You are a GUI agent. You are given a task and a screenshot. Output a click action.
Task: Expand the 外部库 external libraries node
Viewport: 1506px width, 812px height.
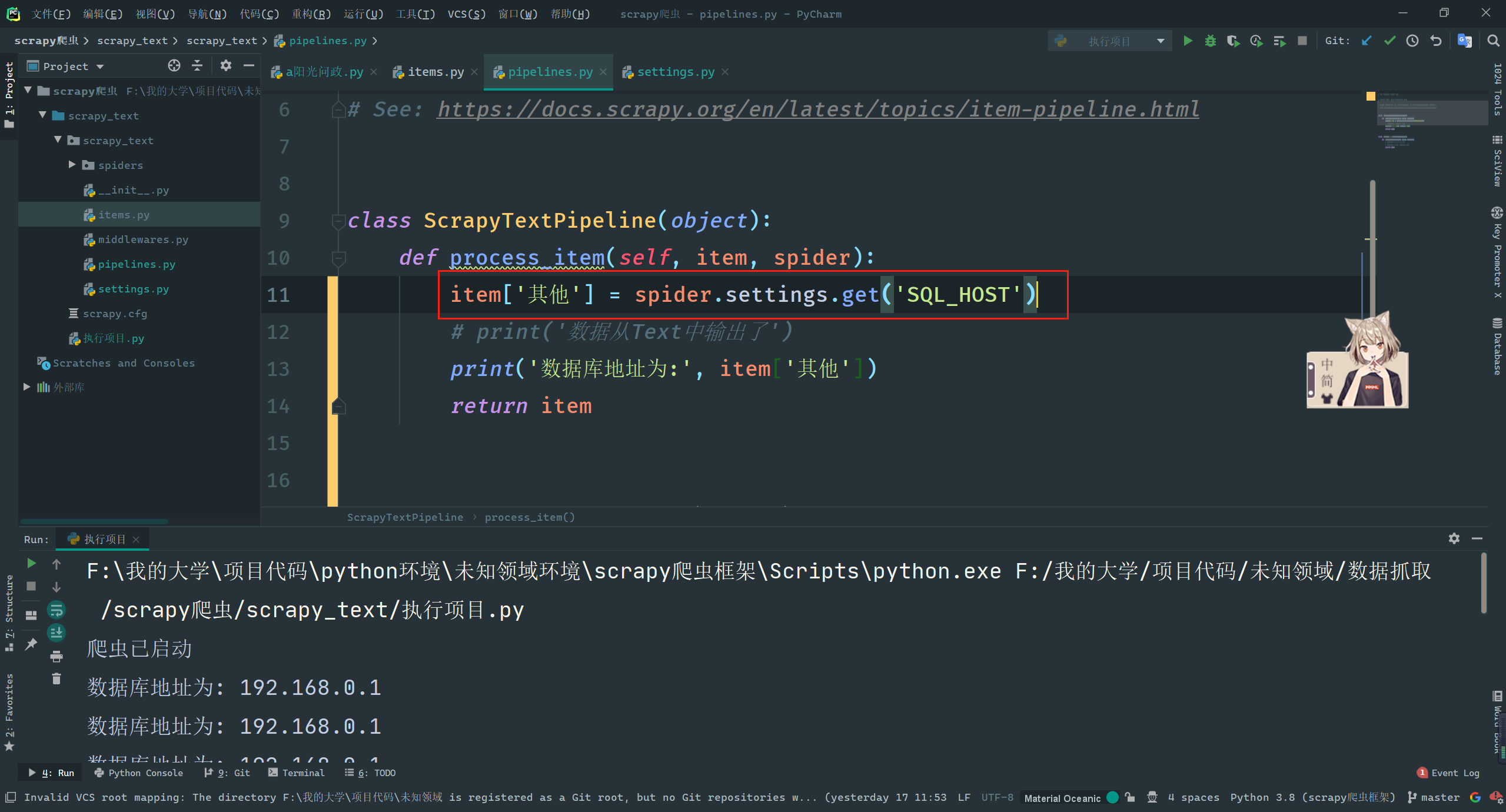(27, 387)
